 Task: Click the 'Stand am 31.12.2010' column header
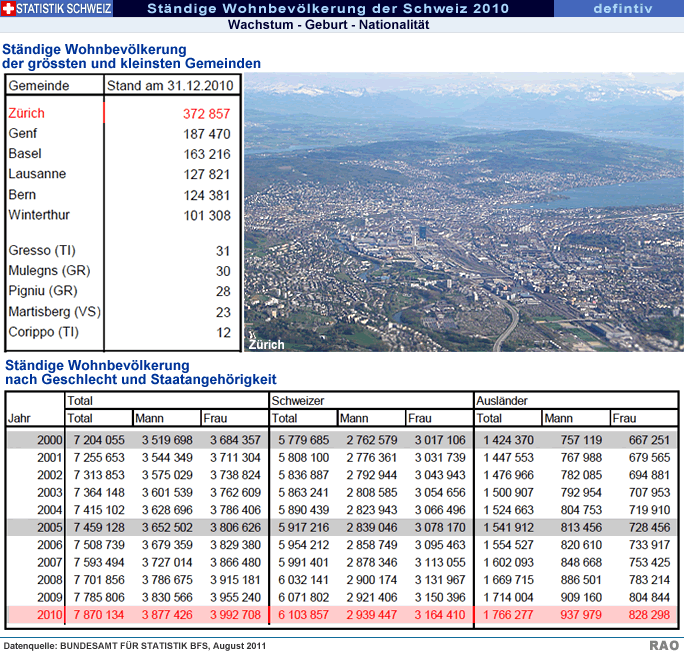point(169,86)
